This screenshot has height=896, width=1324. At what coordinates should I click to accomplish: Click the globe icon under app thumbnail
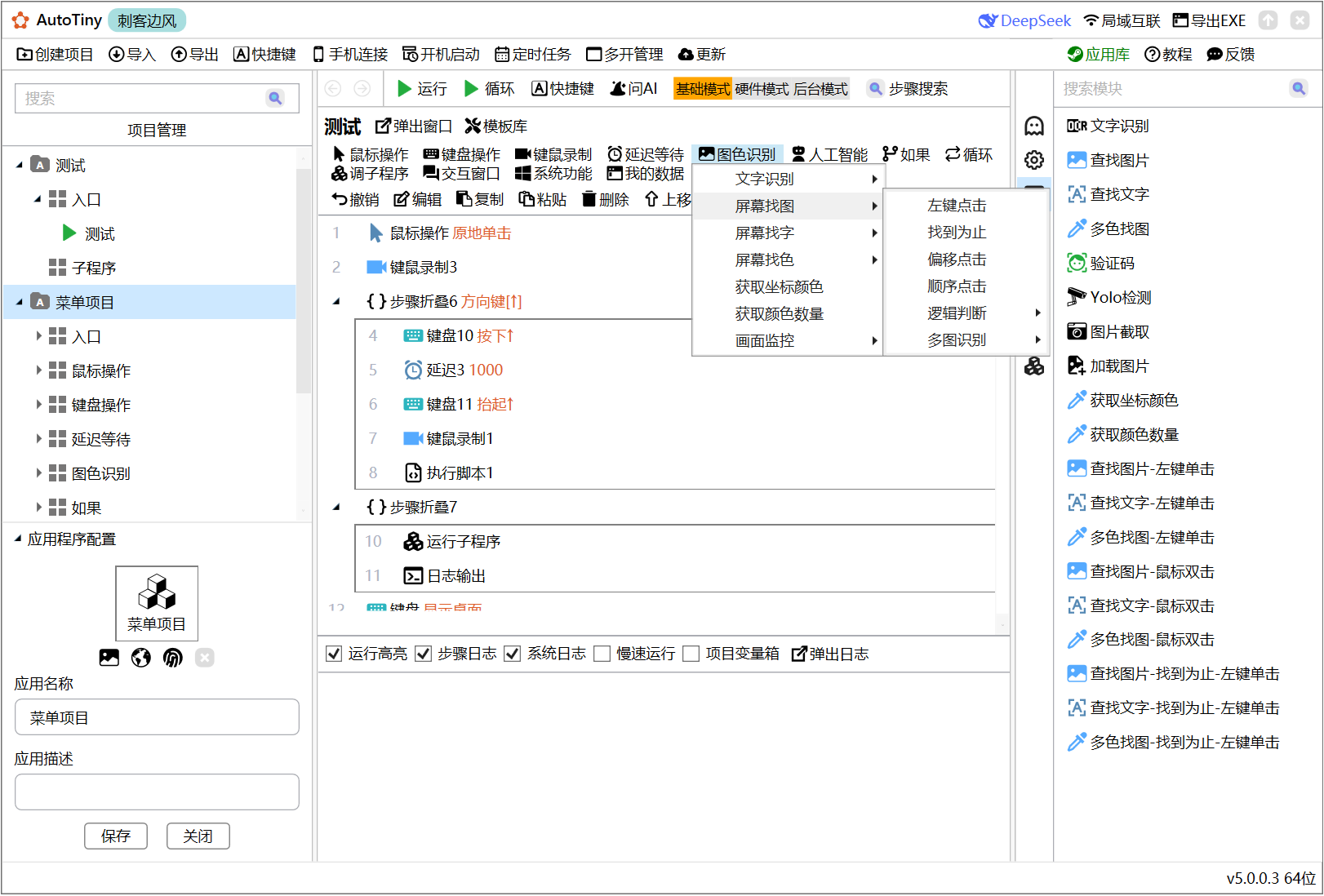point(141,658)
